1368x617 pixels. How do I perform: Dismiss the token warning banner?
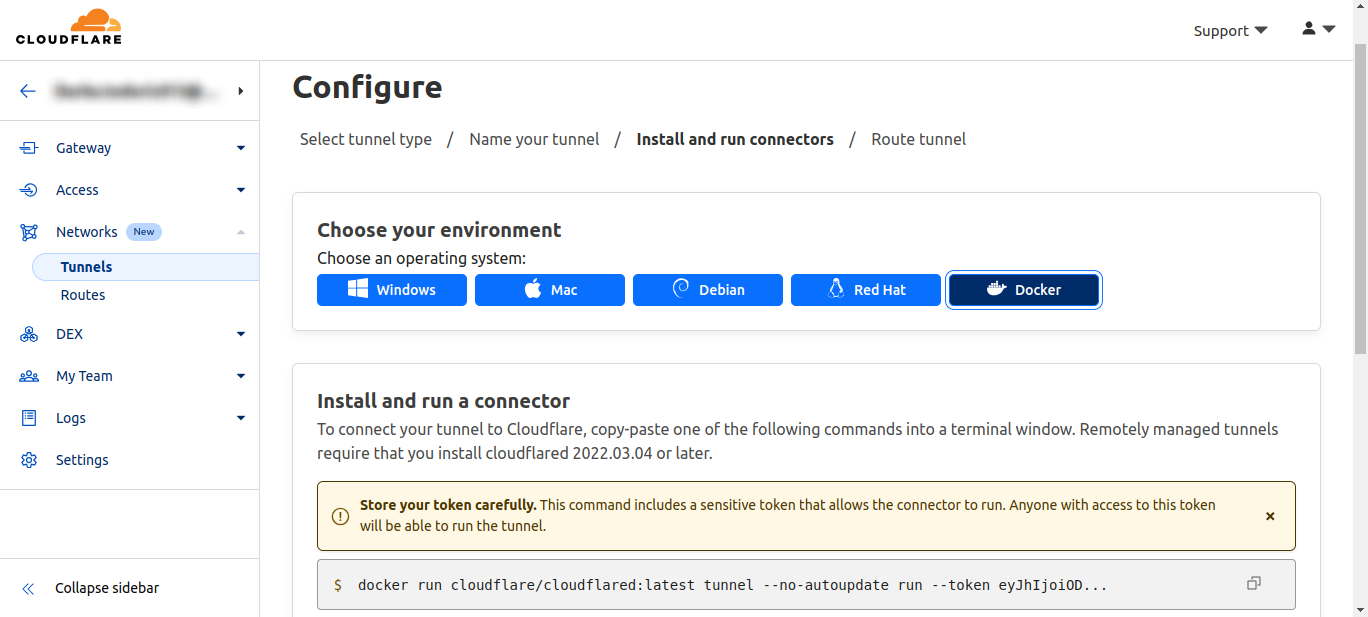click(x=1270, y=516)
